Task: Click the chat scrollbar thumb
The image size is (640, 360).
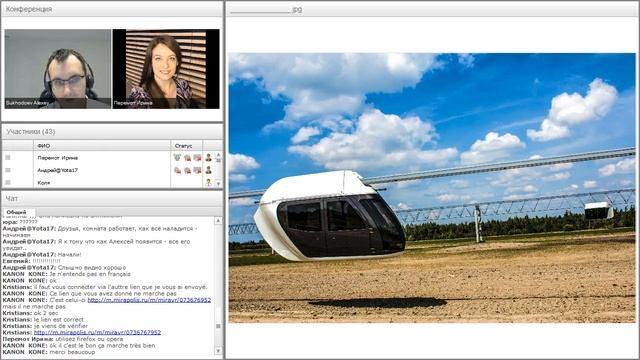Action: (x=218, y=326)
